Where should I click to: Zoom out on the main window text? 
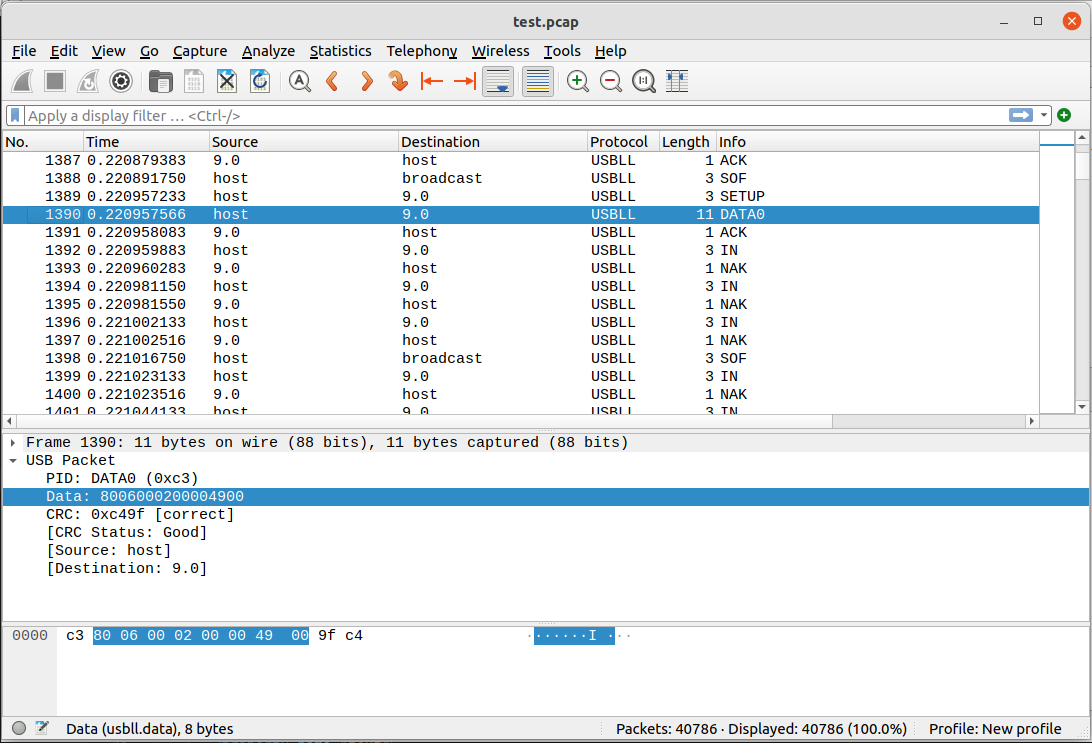(x=611, y=81)
